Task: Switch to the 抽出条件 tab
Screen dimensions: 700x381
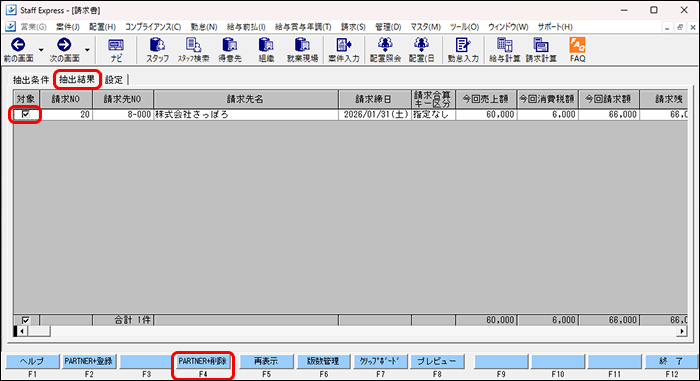Action: click(30, 80)
